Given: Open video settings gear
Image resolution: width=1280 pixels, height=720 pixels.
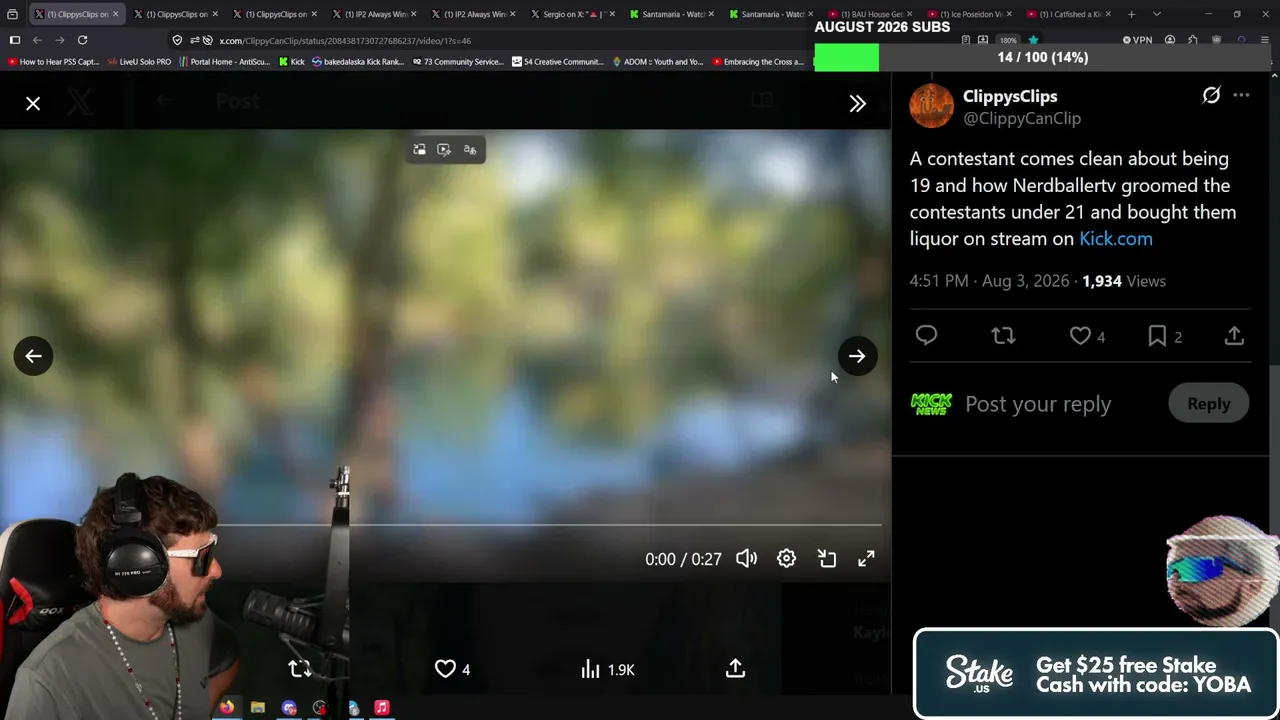Looking at the screenshot, I should click(x=787, y=559).
